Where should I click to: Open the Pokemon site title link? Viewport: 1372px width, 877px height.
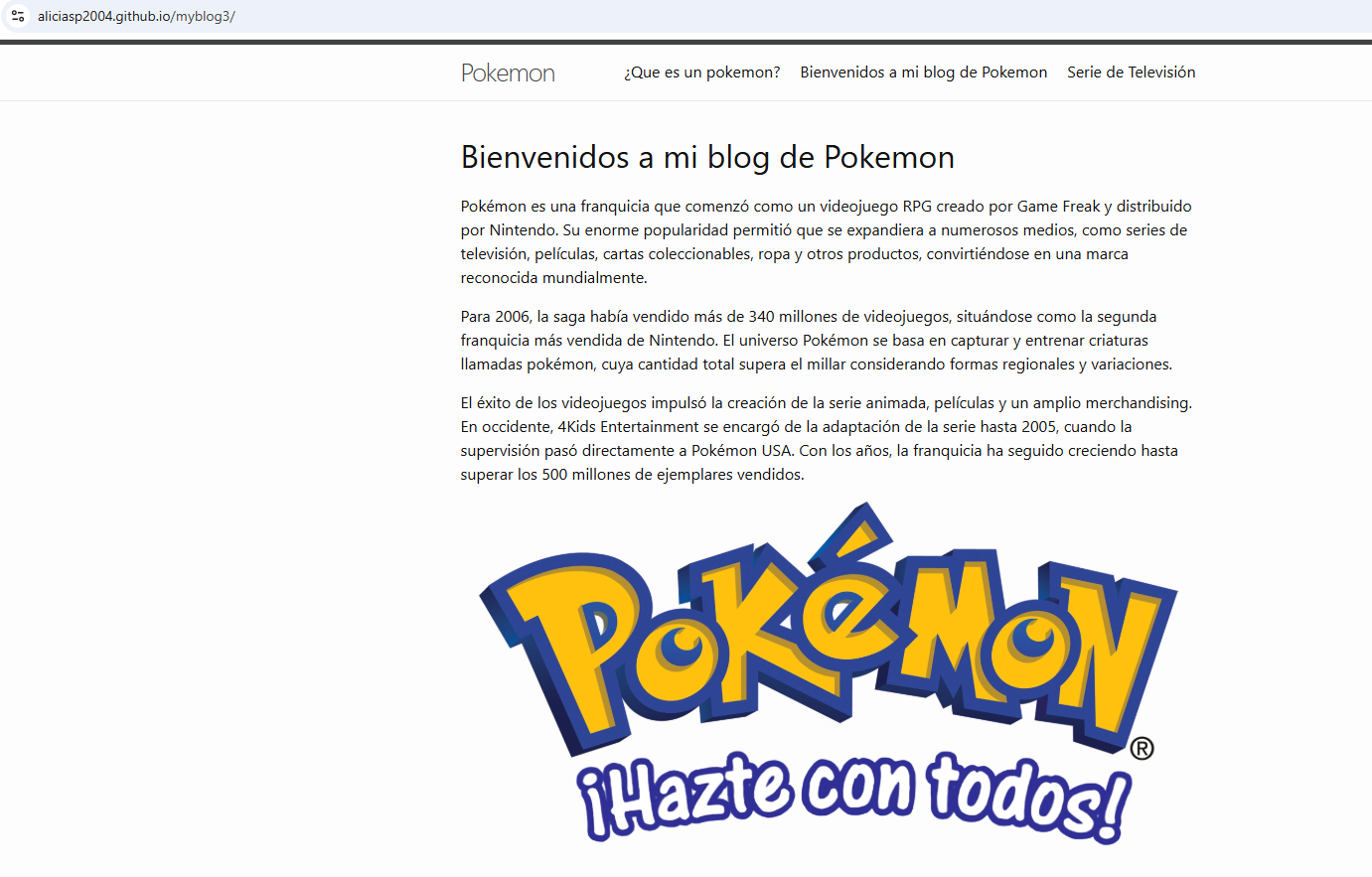(508, 73)
